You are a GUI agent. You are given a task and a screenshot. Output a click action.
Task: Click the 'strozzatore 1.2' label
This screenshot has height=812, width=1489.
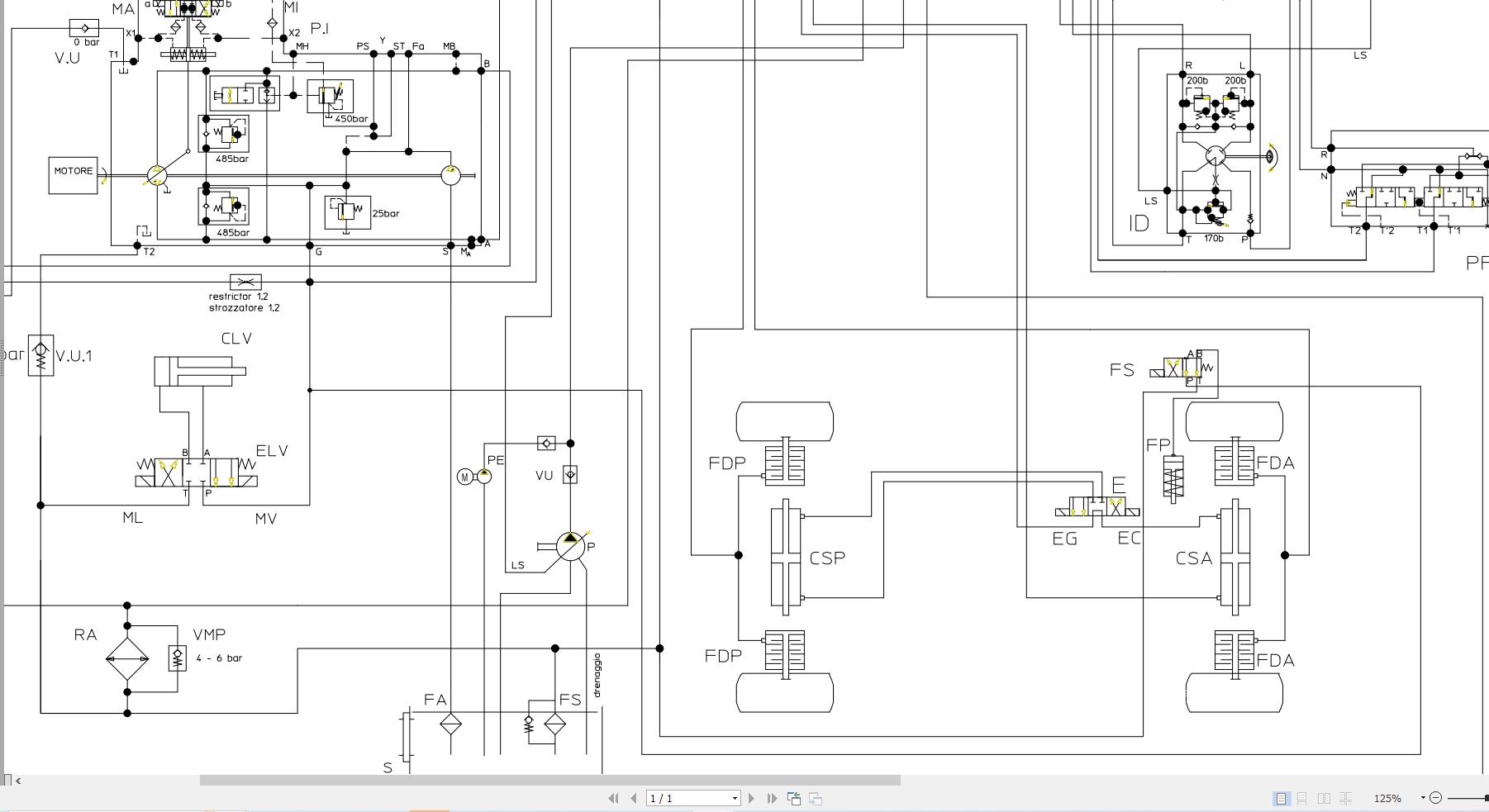[x=244, y=308]
